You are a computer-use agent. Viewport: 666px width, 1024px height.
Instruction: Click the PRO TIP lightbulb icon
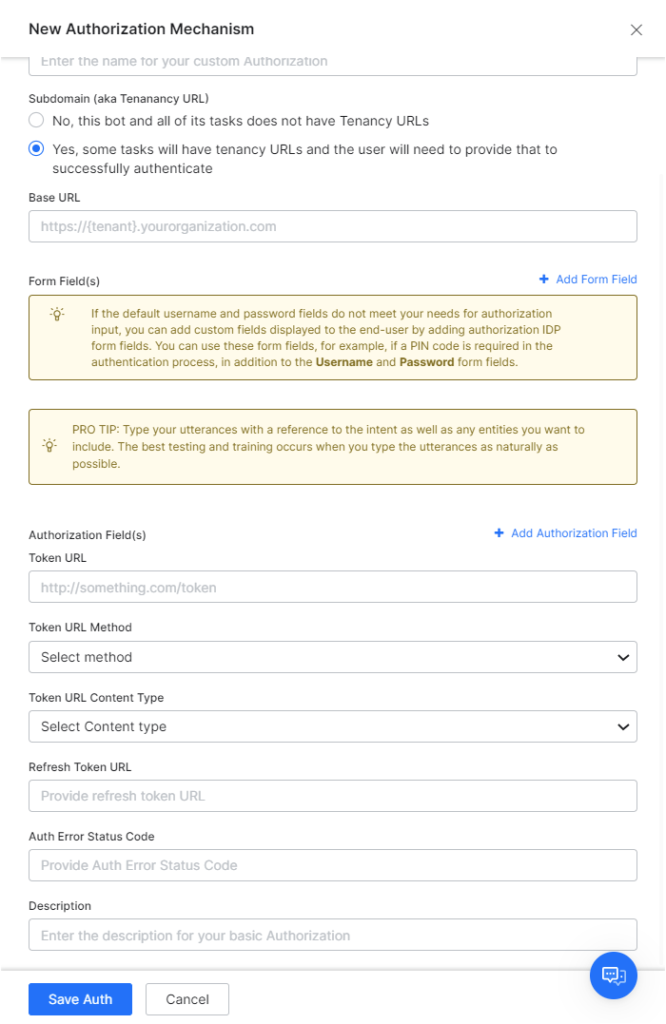tap(49, 446)
